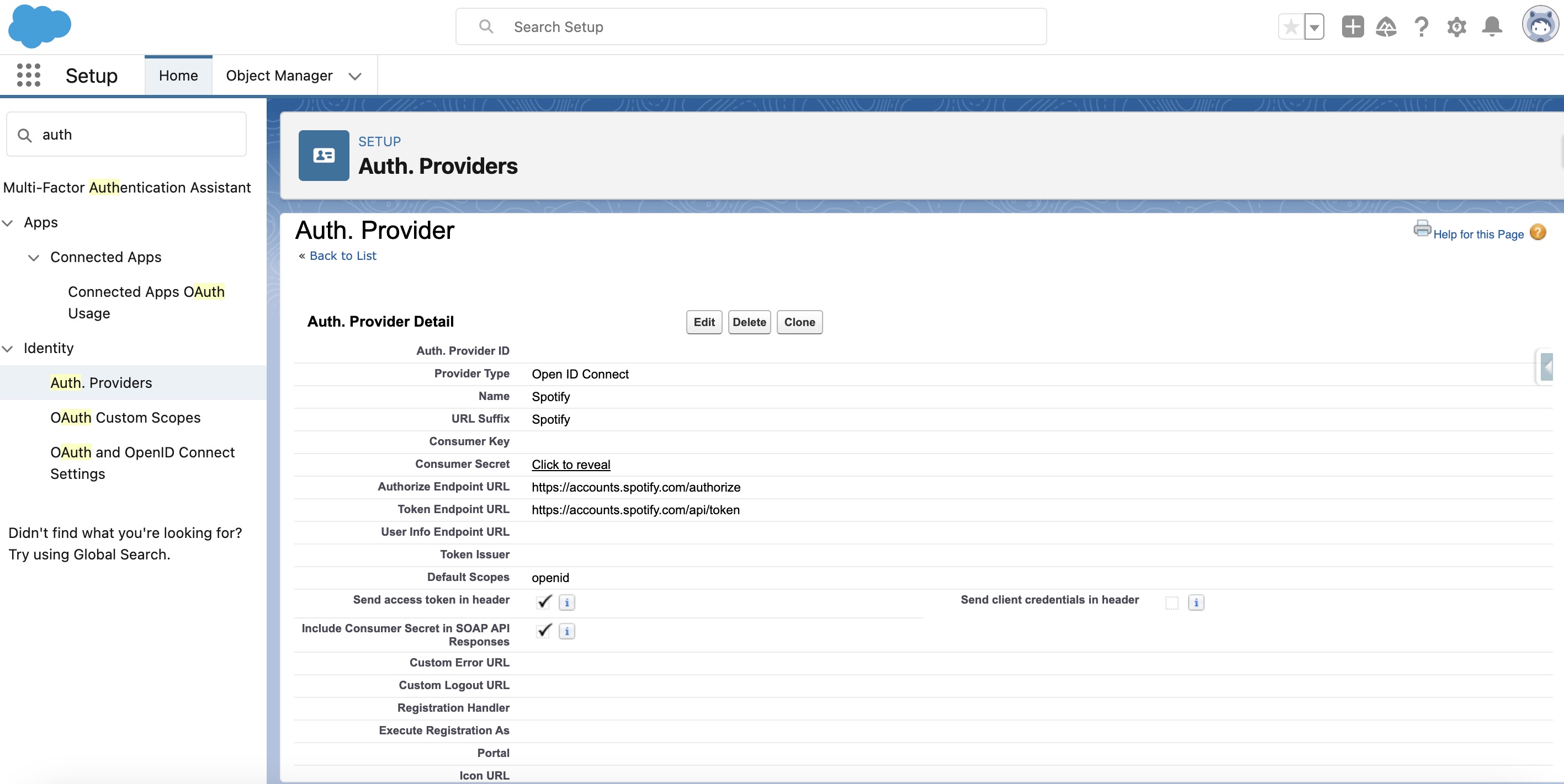Click the Token Endpoint URL value
This screenshot has width=1564, height=784.
(x=635, y=510)
